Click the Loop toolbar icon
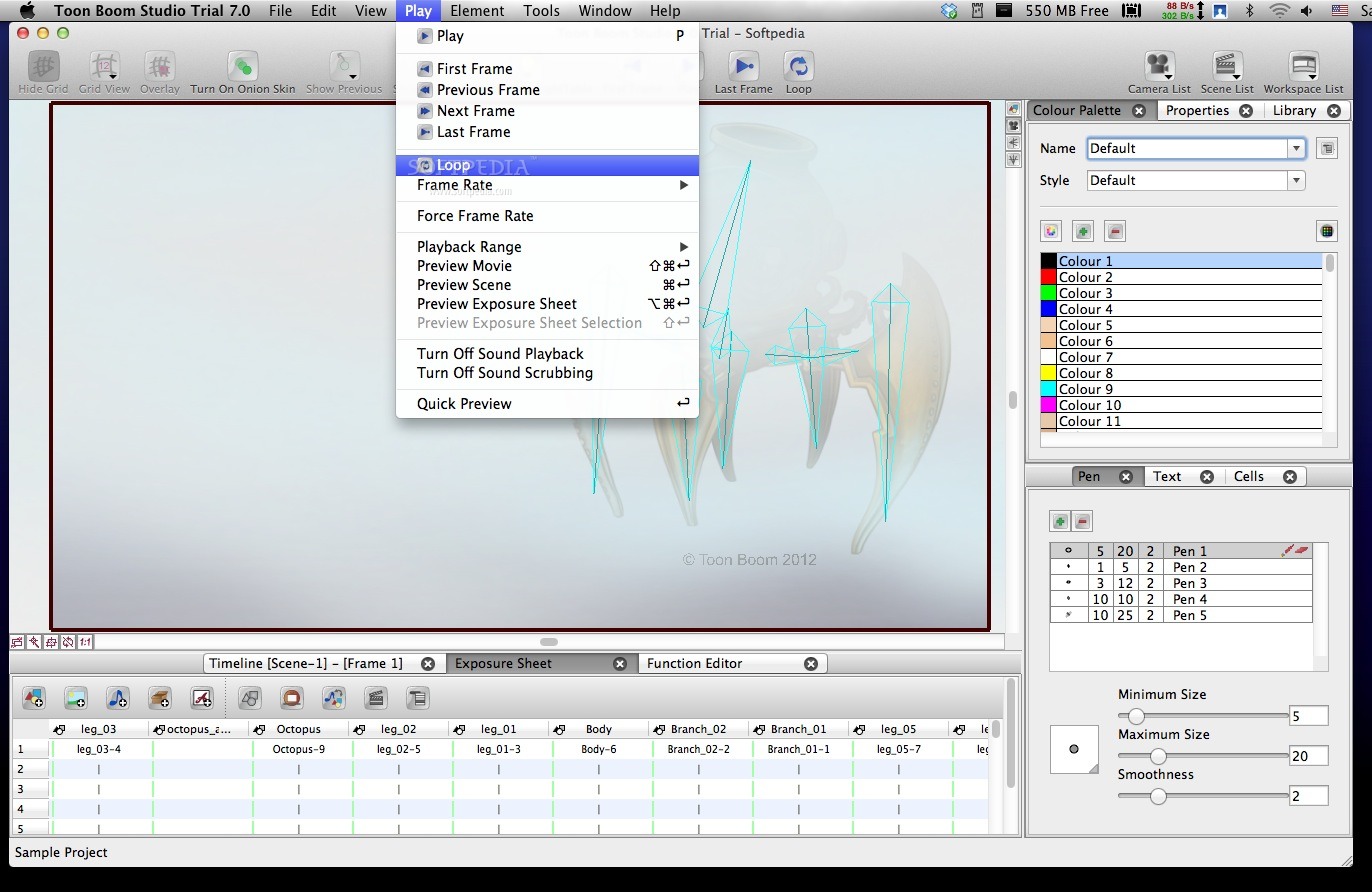 (x=798, y=66)
